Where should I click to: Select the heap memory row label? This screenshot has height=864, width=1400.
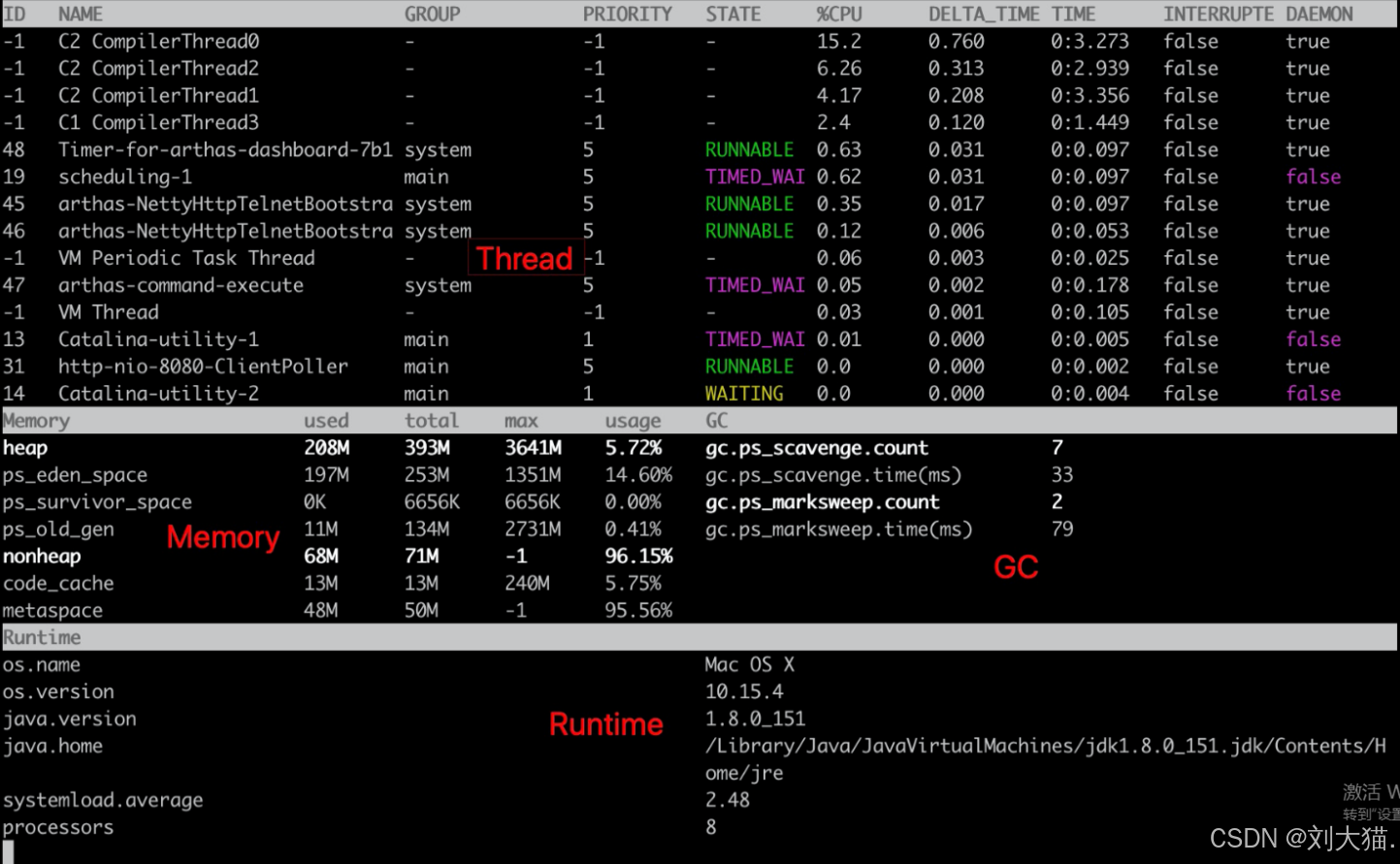(x=25, y=448)
